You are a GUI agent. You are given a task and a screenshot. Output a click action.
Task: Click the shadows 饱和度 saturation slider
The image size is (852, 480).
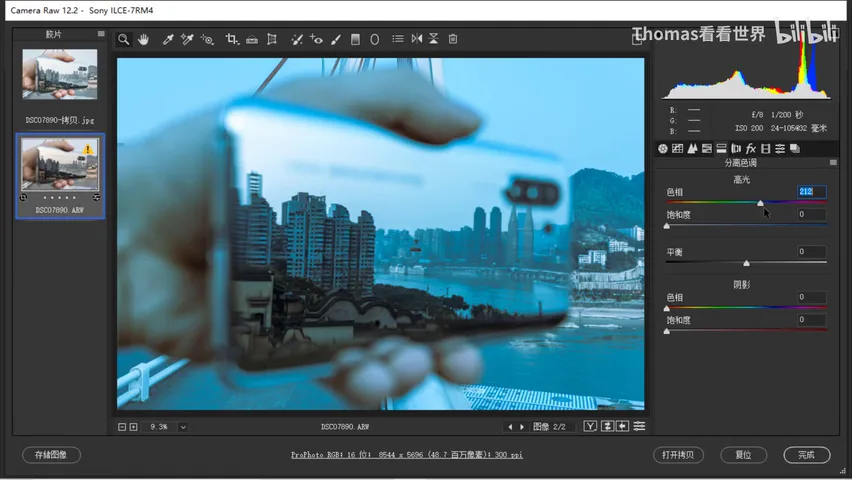746,330
